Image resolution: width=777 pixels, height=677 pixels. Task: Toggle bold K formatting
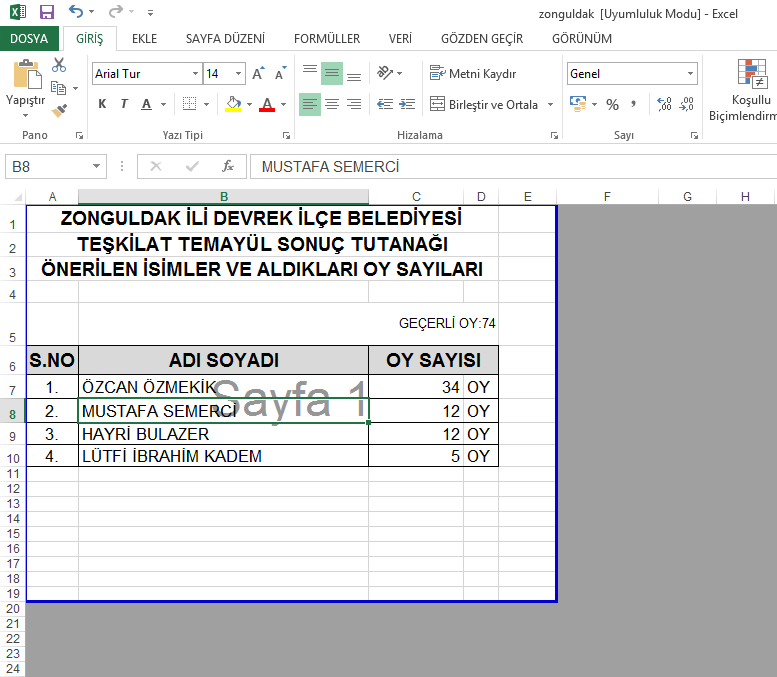tap(102, 104)
